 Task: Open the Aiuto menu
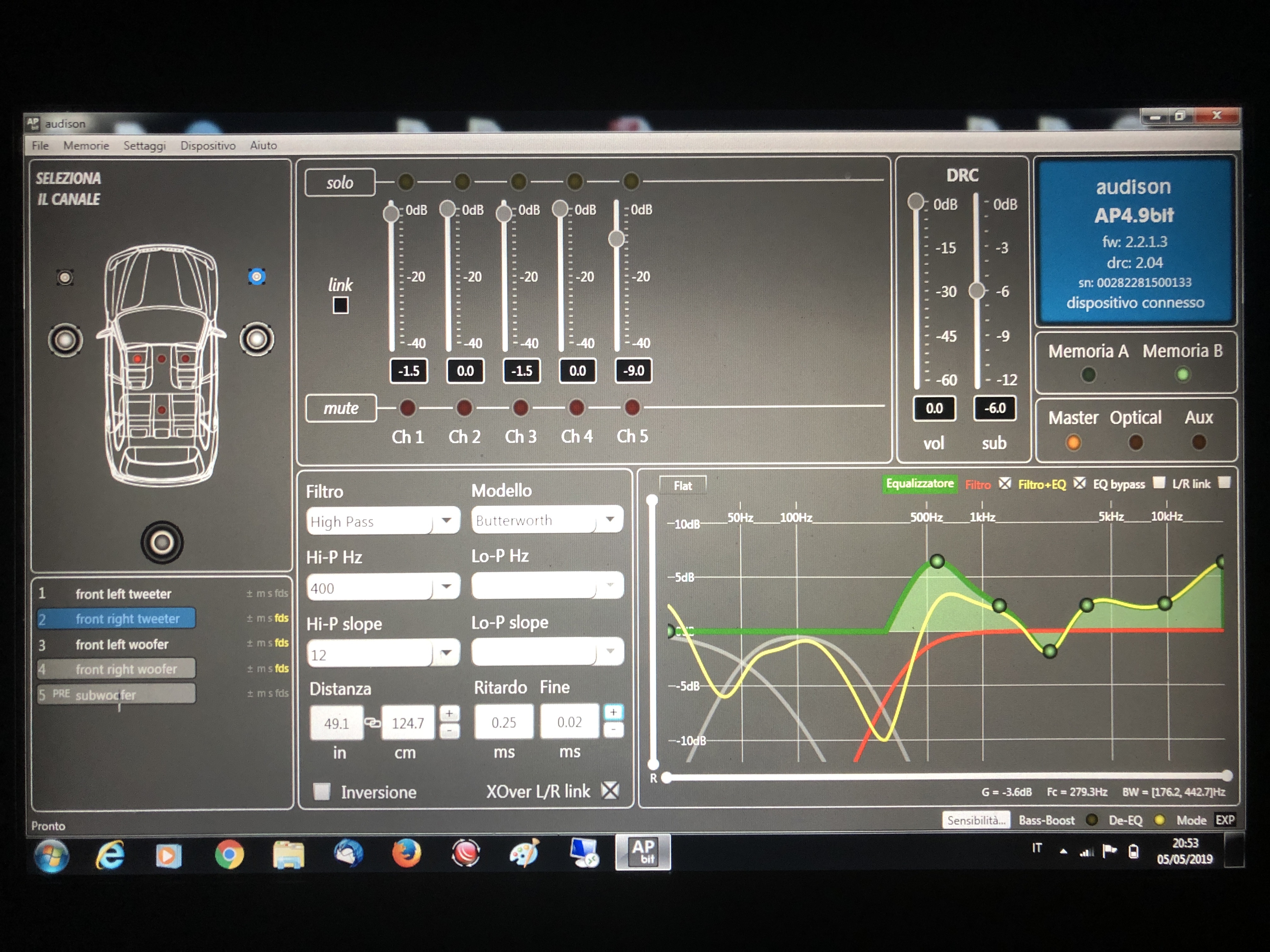point(264,145)
